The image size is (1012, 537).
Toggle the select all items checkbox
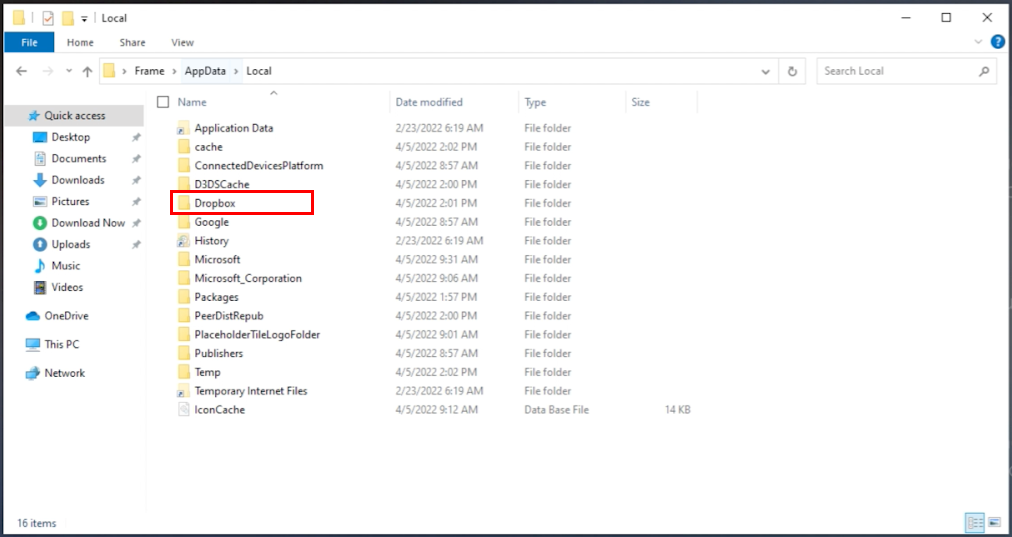163,102
